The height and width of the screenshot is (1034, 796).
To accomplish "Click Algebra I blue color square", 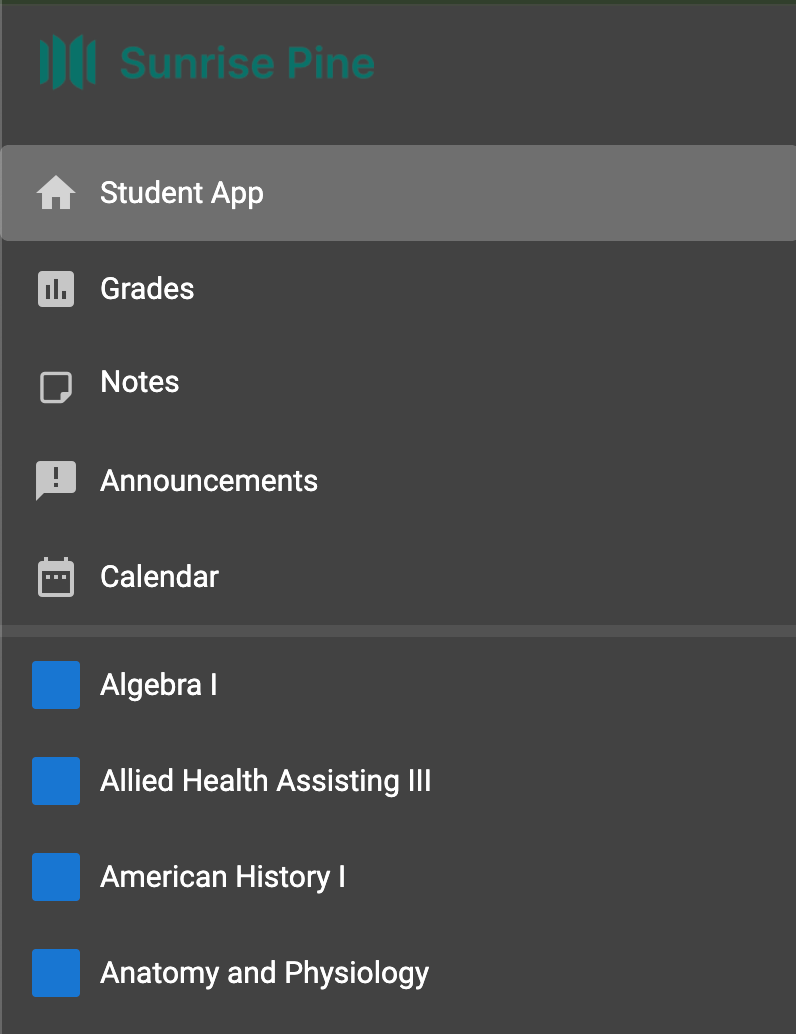I will click(56, 685).
